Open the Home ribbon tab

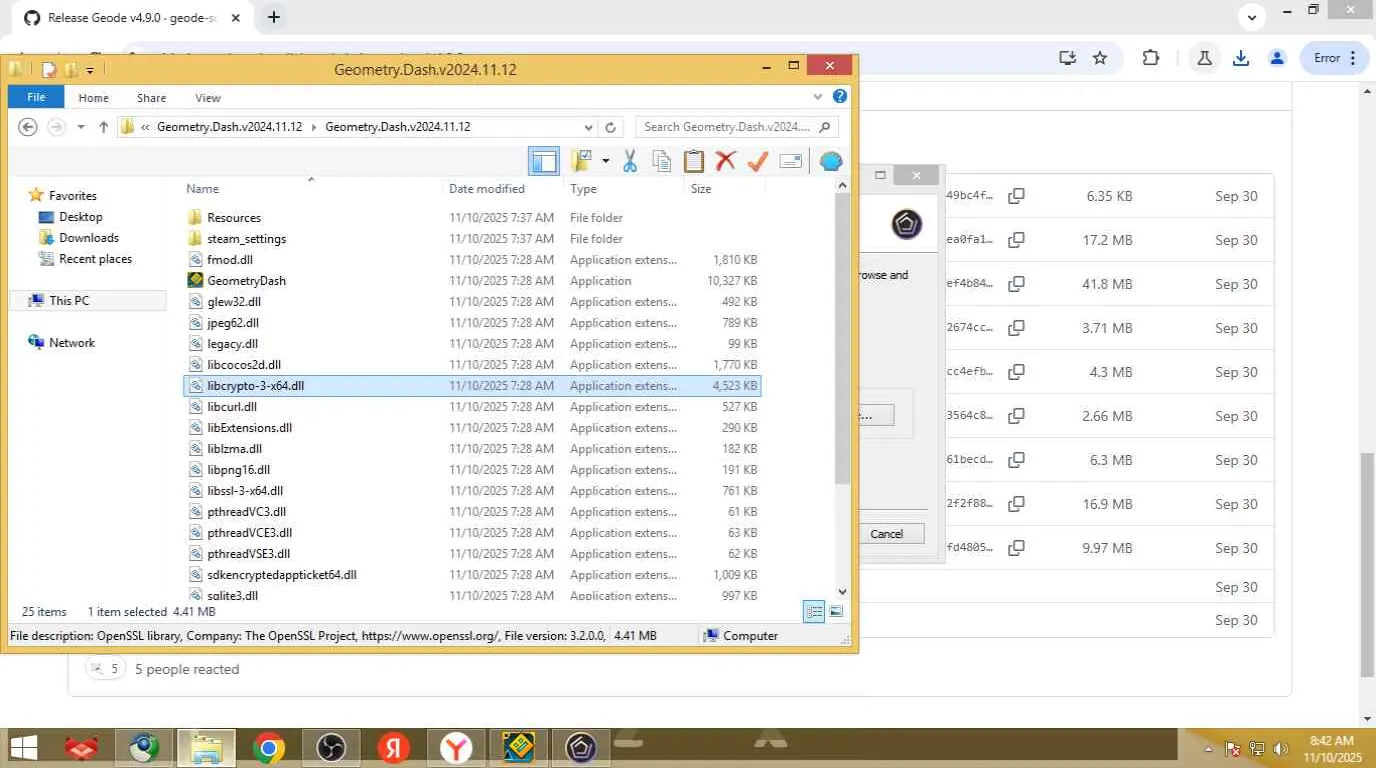pyautogui.click(x=93, y=97)
